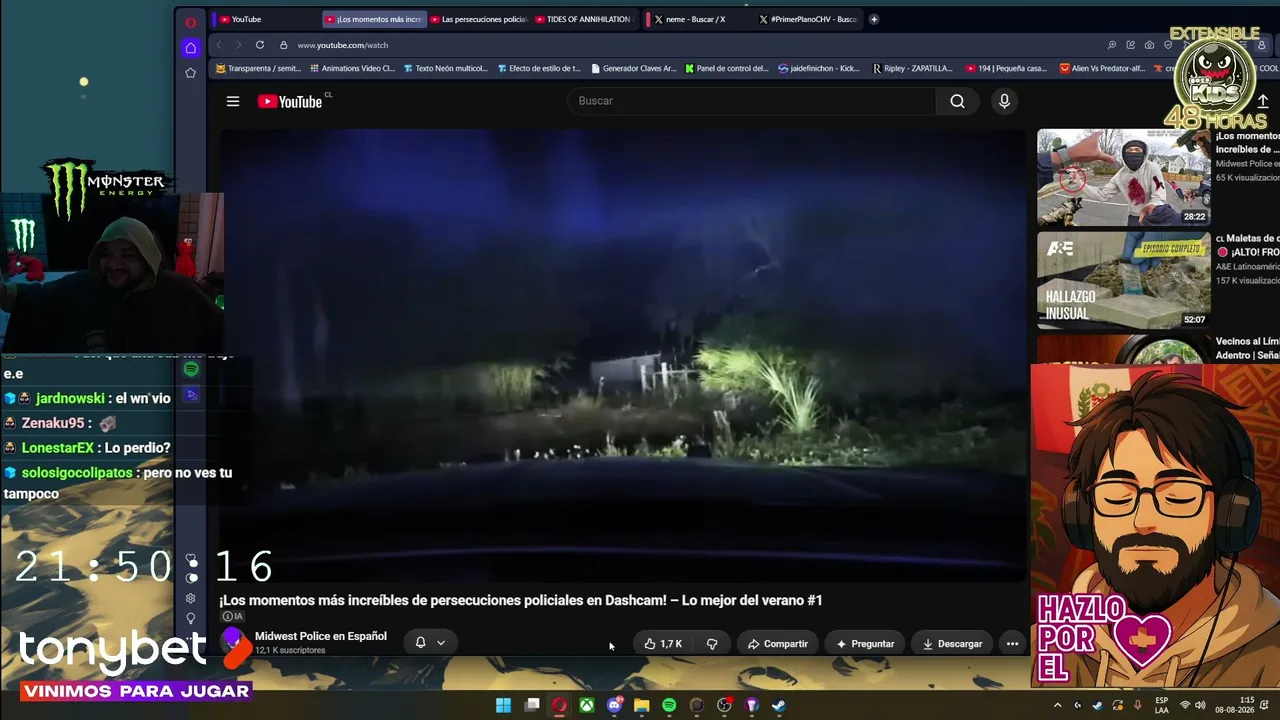Open Discord from the taskbar
Image resolution: width=1280 pixels, height=720 pixels.
coord(614,705)
